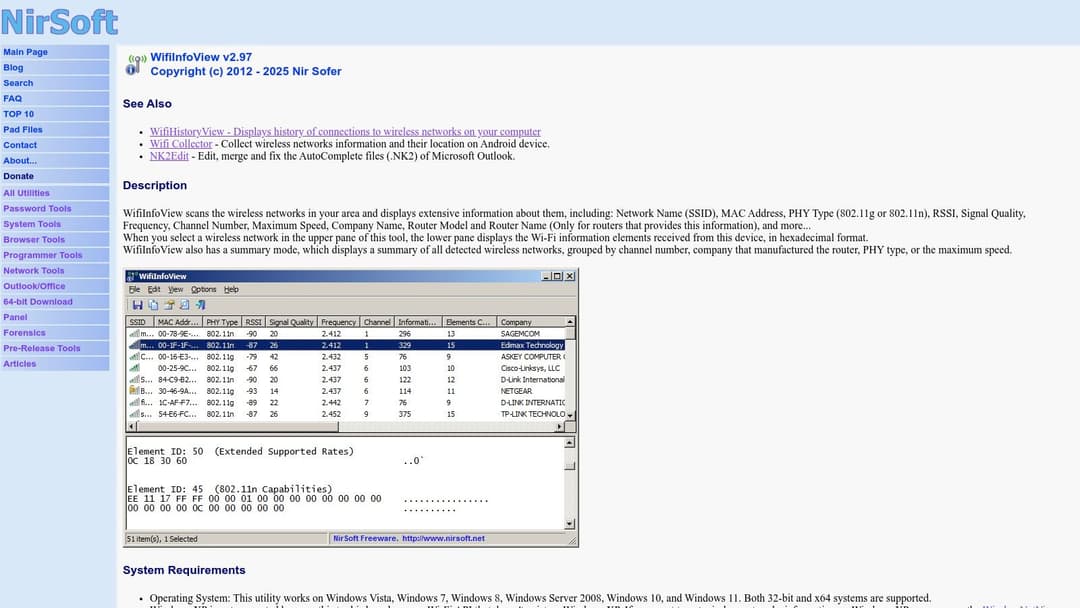Click the Exit icon in WifiInfoView toolbar

pos(200,305)
